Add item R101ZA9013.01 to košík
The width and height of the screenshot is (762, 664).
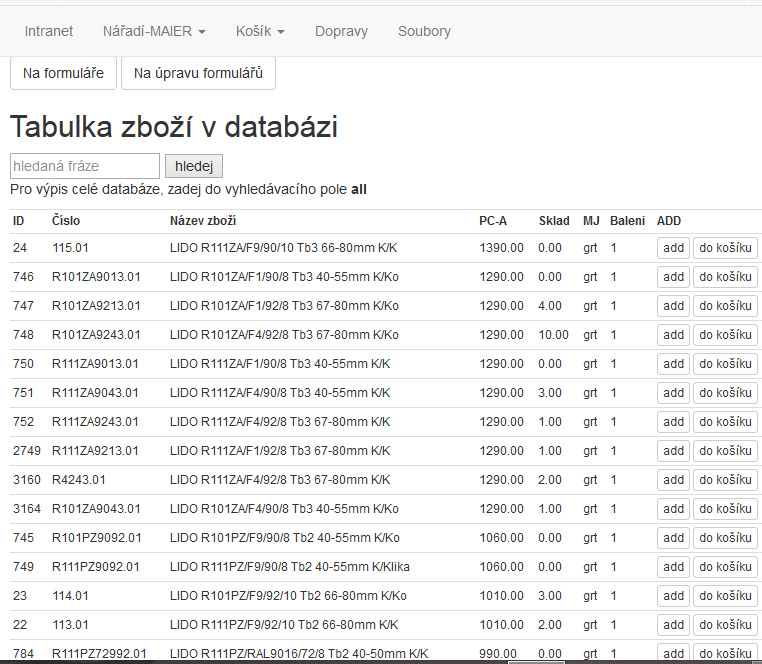(725, 277)
